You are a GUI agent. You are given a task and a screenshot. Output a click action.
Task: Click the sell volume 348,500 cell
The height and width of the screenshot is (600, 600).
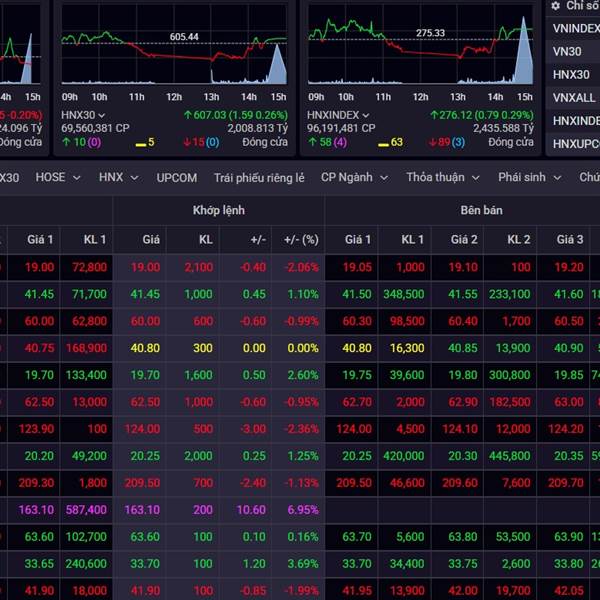tap(404, 294)
